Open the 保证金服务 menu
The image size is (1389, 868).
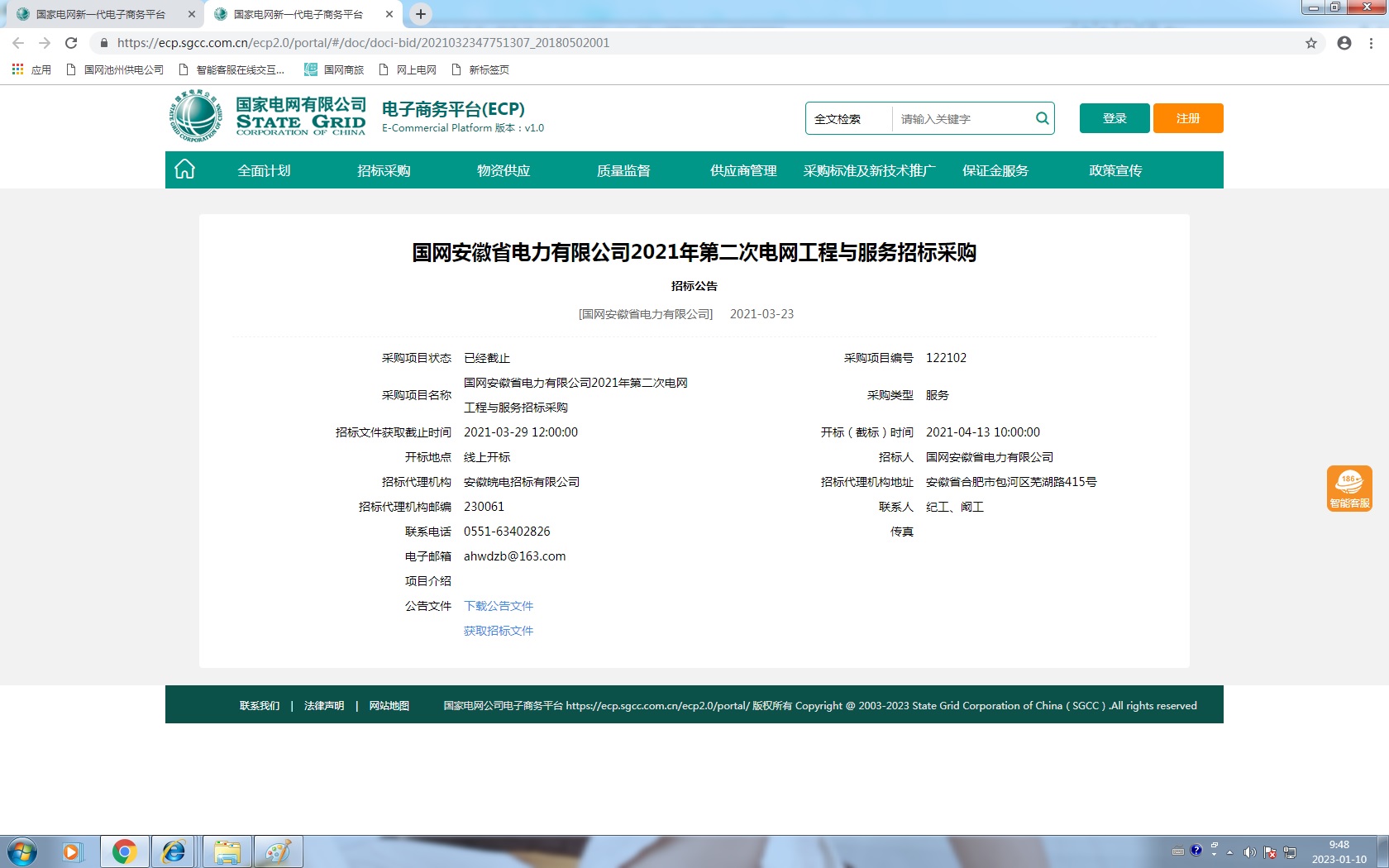point(995,170)
